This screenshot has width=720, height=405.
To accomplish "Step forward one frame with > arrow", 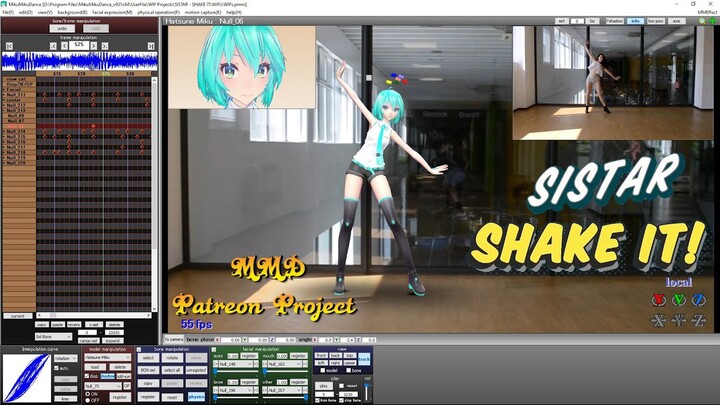I will click(x=94, y=46).
